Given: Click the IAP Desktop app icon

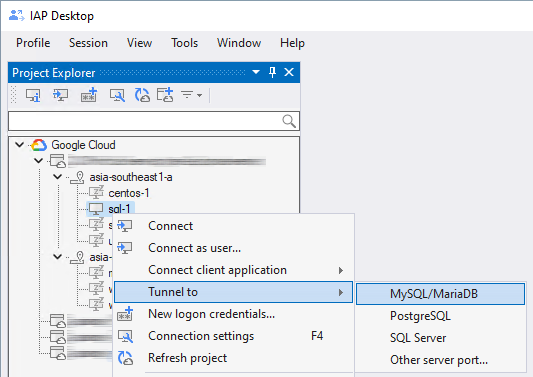Looking at the screenshot, I should 16,16.
